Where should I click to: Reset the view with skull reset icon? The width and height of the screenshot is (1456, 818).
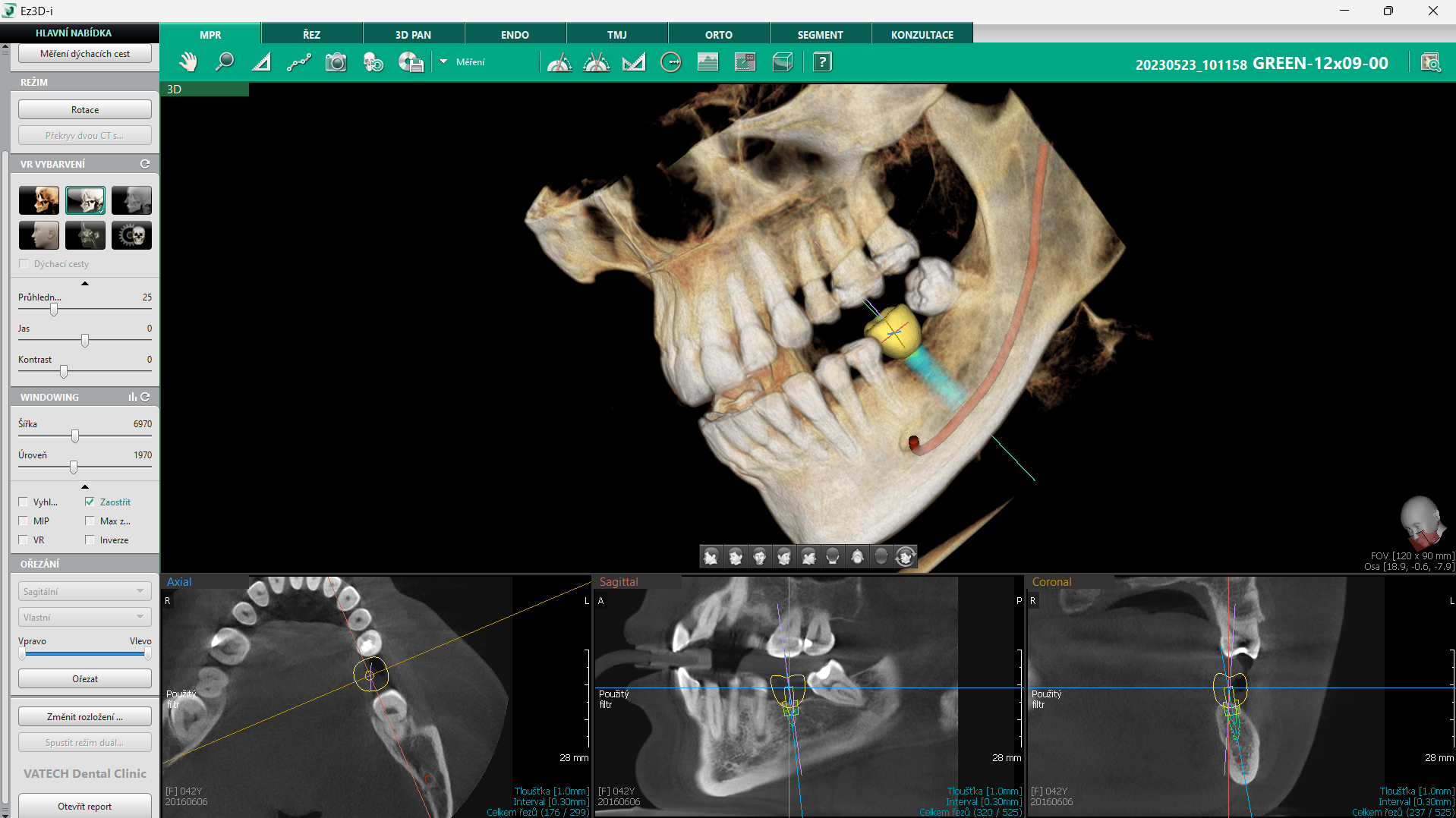click(373, 62)
